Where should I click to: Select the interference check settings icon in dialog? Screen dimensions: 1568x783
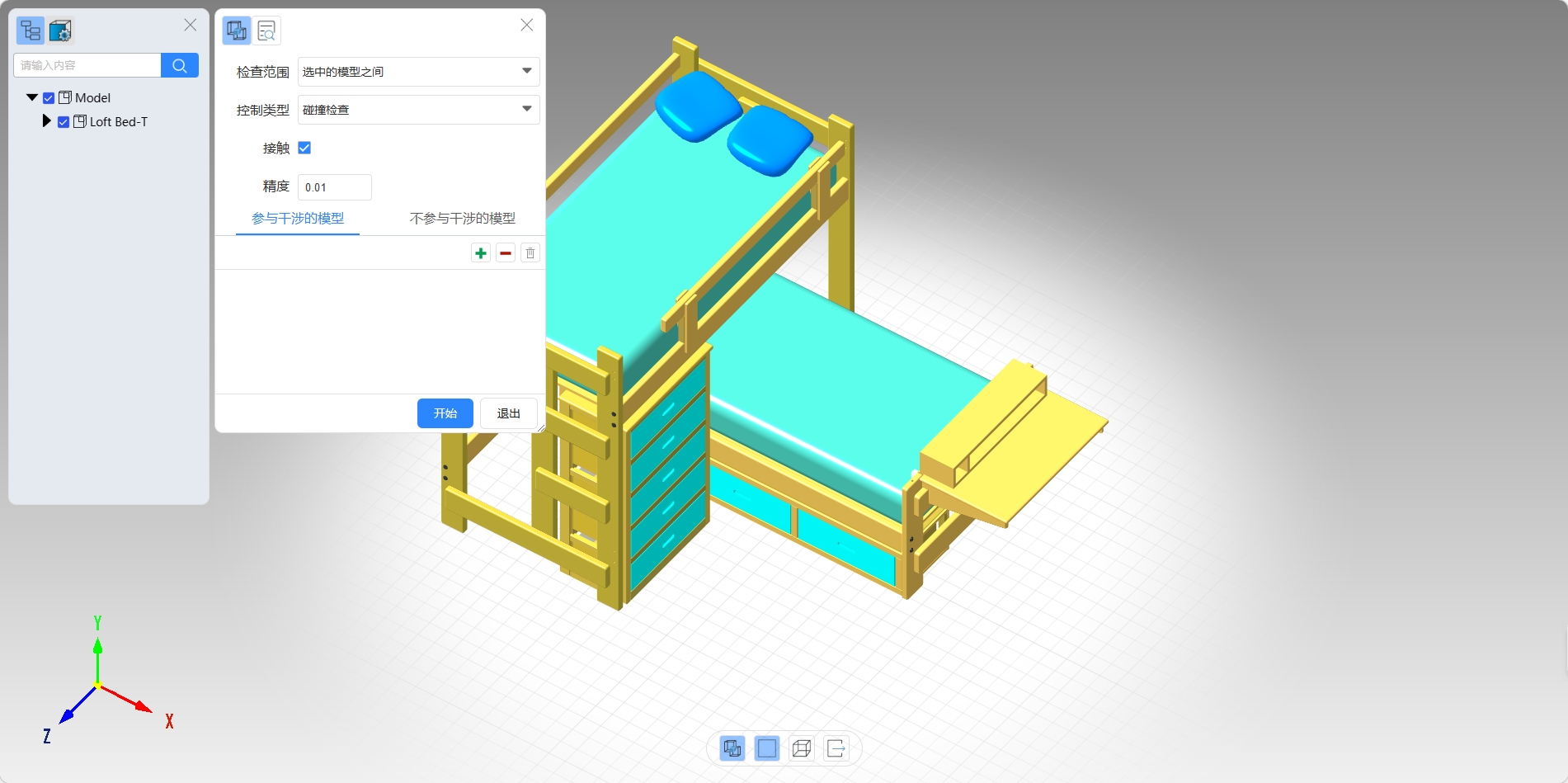pyautogui.click(x=237, y=31)
